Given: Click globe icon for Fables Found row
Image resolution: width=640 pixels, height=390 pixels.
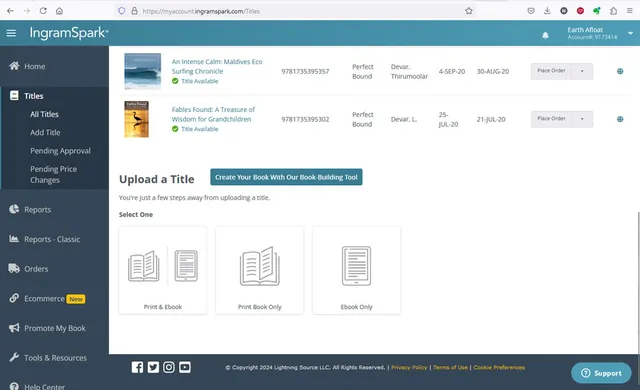Looking at the screenshot, I should (620, 119).
